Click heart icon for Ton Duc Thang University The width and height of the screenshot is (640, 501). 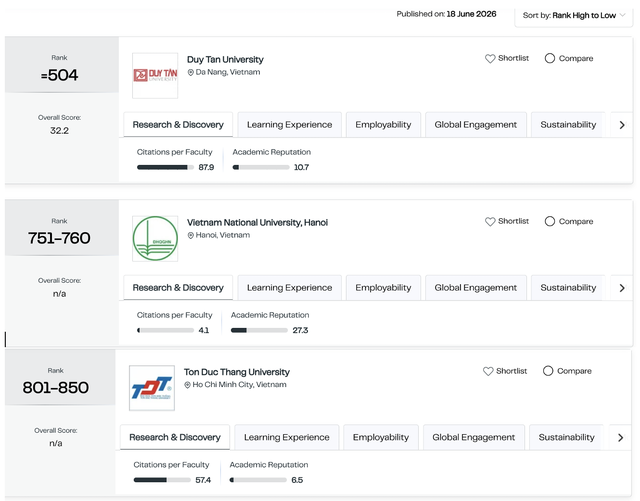pyautogui.click(x=488, y=371)
